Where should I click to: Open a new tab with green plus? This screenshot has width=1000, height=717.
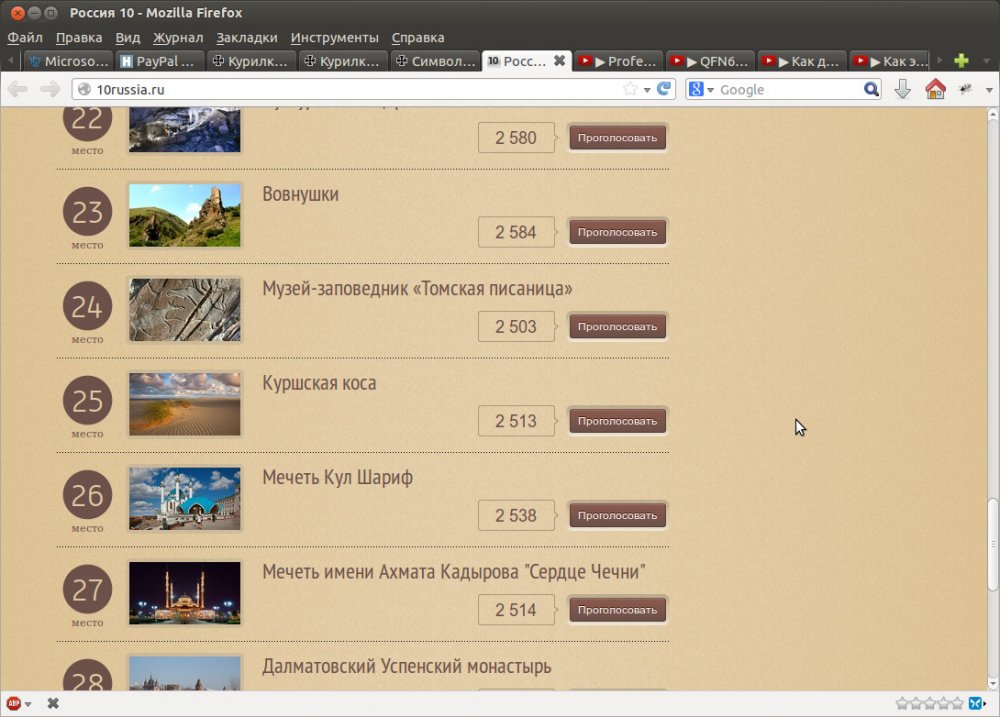pos(961,61)
